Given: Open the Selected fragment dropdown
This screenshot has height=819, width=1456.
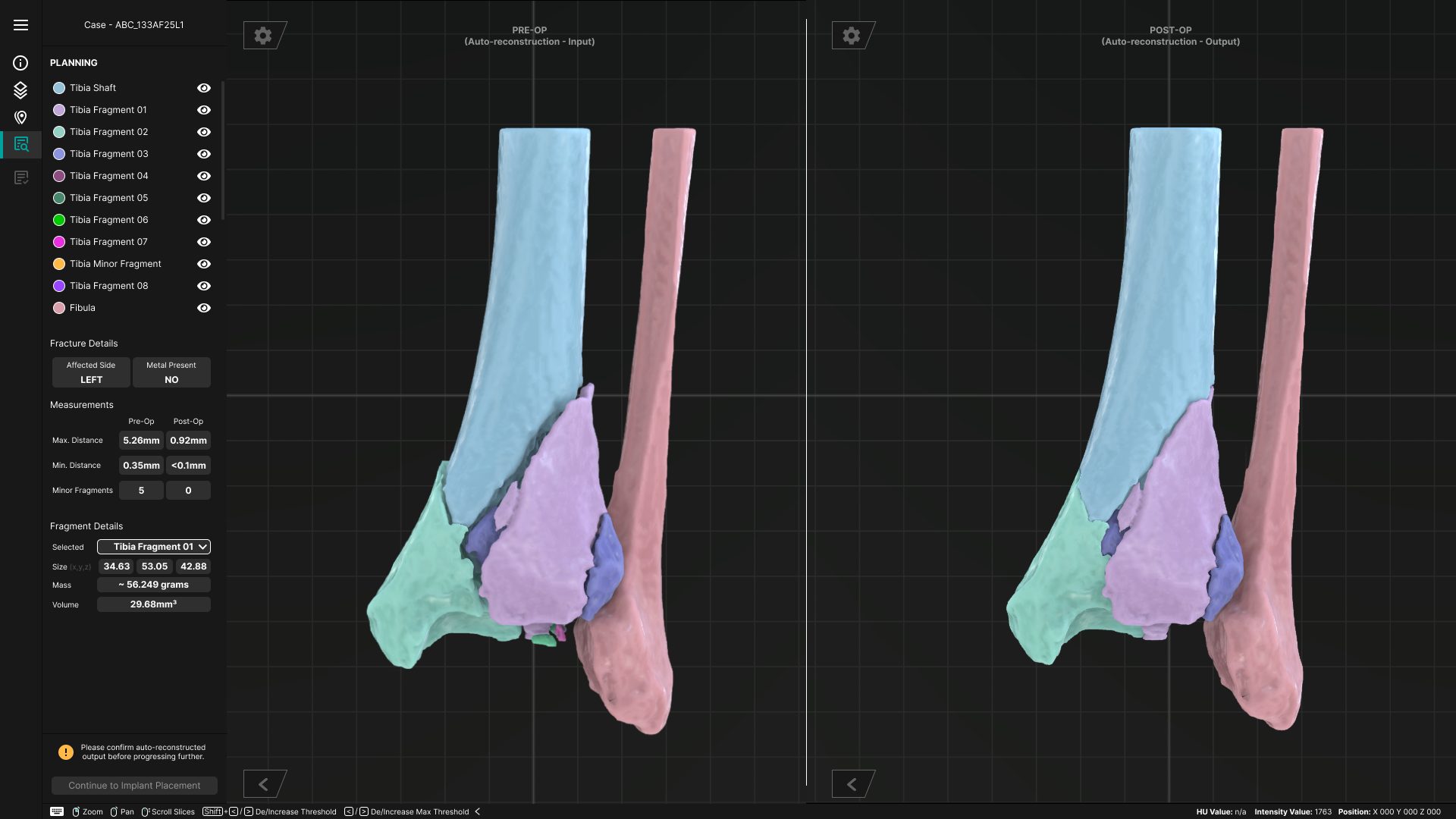Looking at the screenshot, I should [x=153, y=547].
